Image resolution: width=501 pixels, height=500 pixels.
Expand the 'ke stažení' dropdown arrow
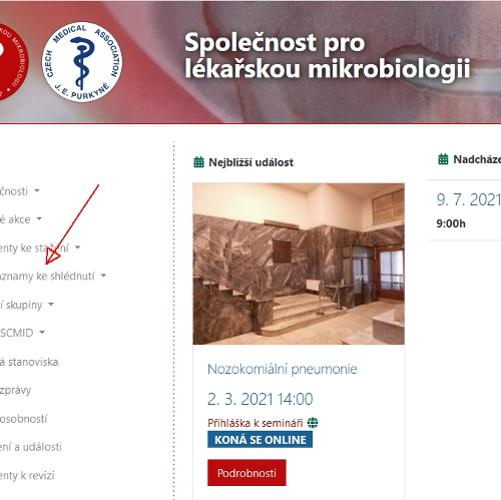pos(78,247)
